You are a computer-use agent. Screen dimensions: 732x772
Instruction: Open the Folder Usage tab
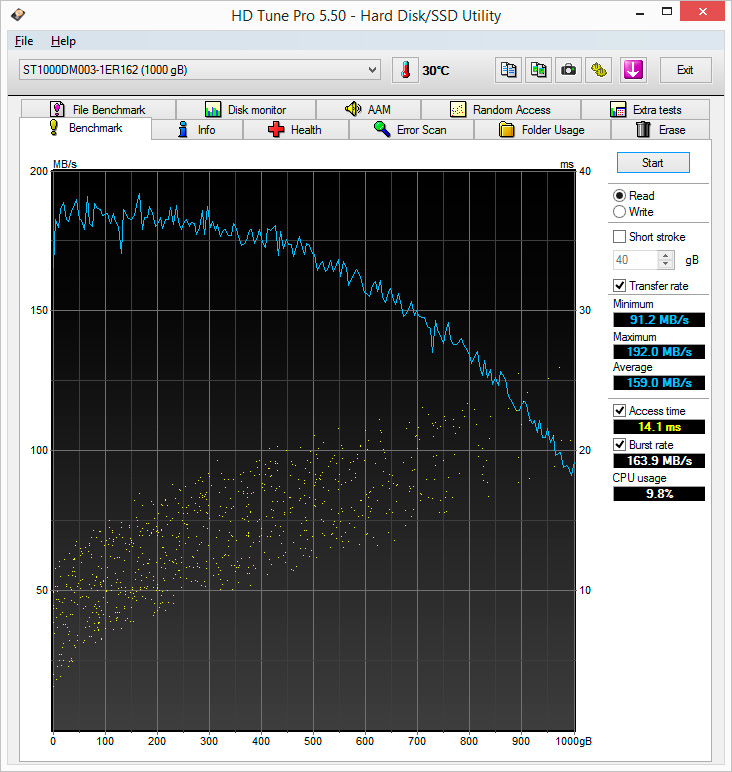click(541, 130)
